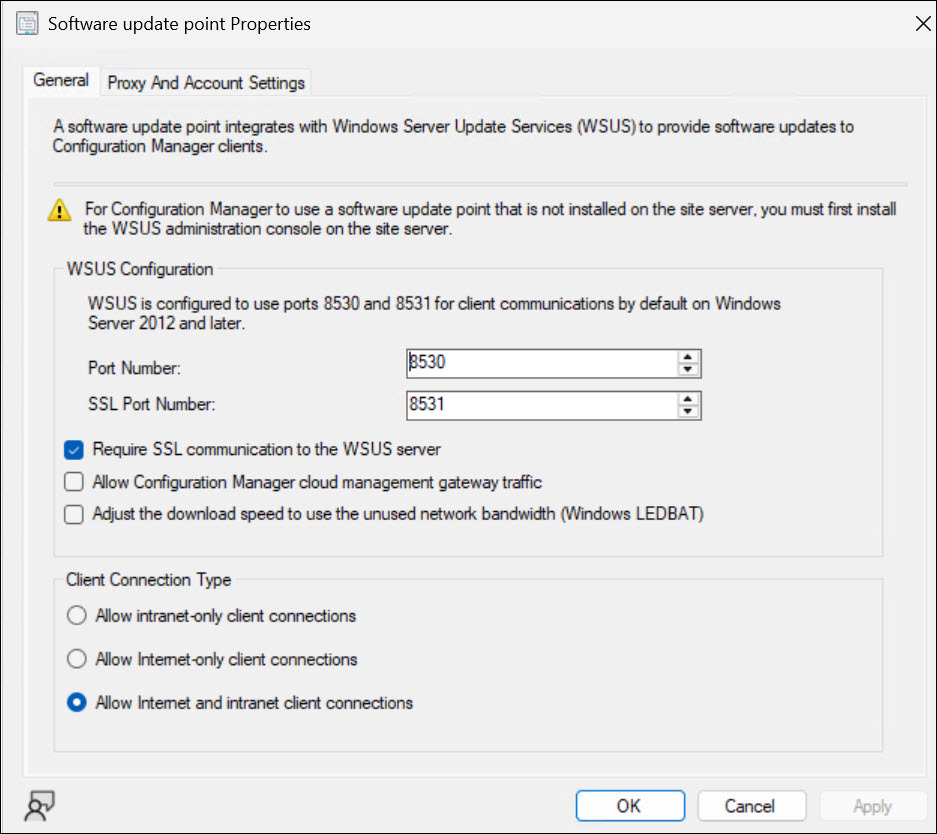This screenshot has height=834, width=937.
Task: Select Allow intranet-only client connections
Action: coord(76,616)
